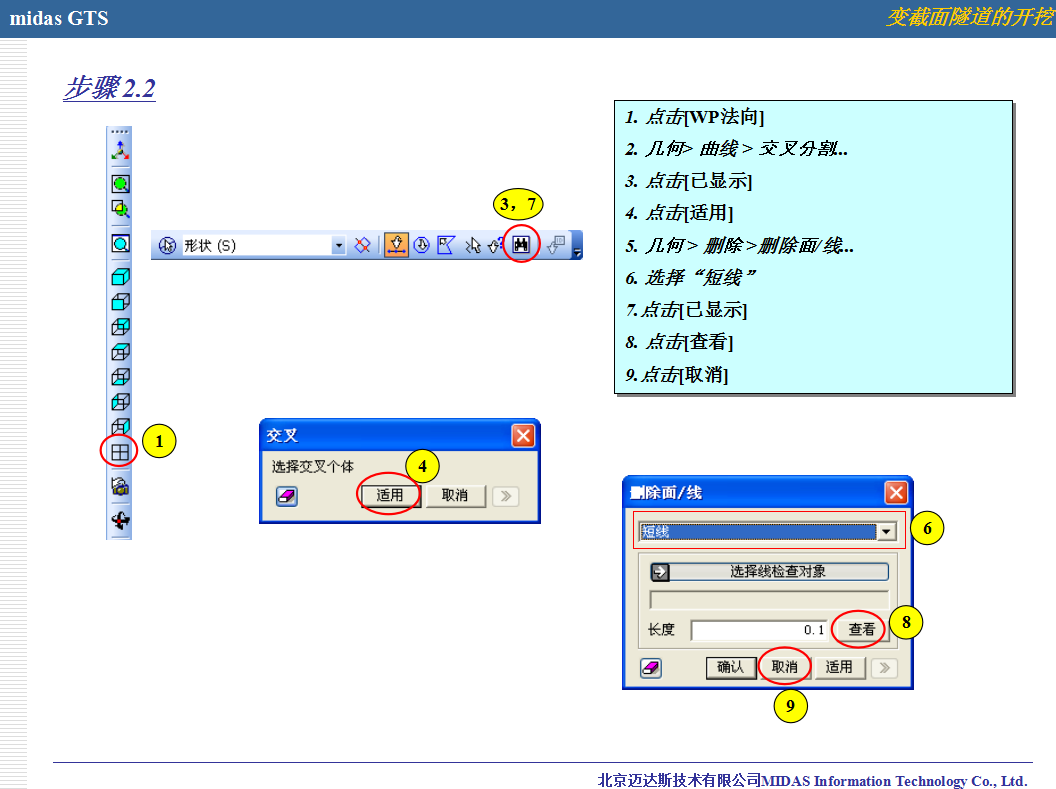Screen dimensions: 1056x789
Task: Close the 删除面/线 dialog
Action: (x=896, y=493)
